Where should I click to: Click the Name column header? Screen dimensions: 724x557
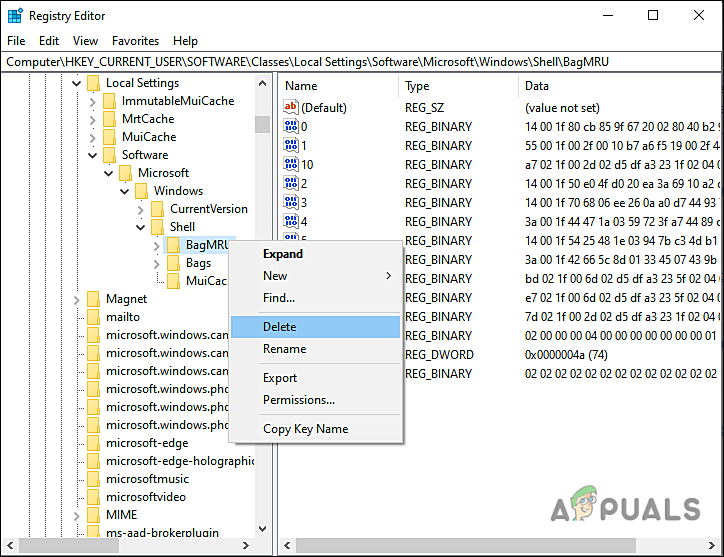click(x=339, y=86)
